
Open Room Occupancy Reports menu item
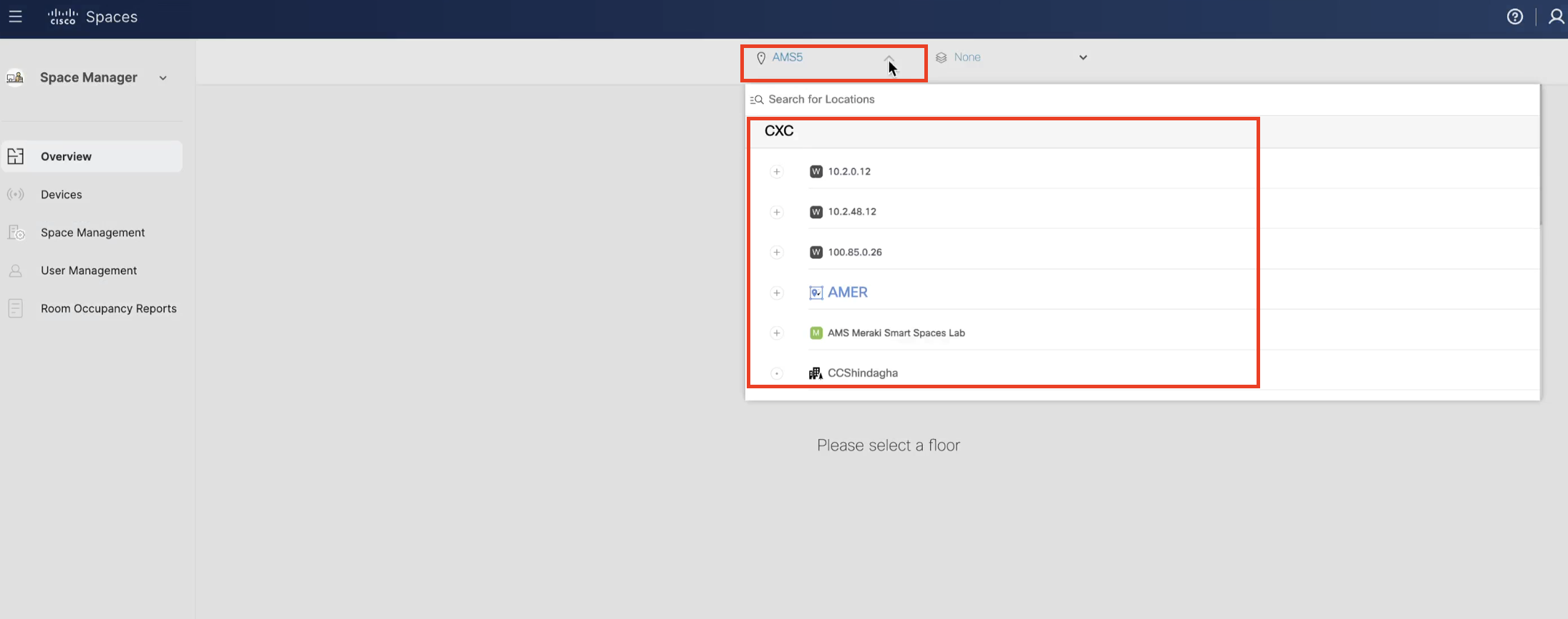tap(108, 308)
